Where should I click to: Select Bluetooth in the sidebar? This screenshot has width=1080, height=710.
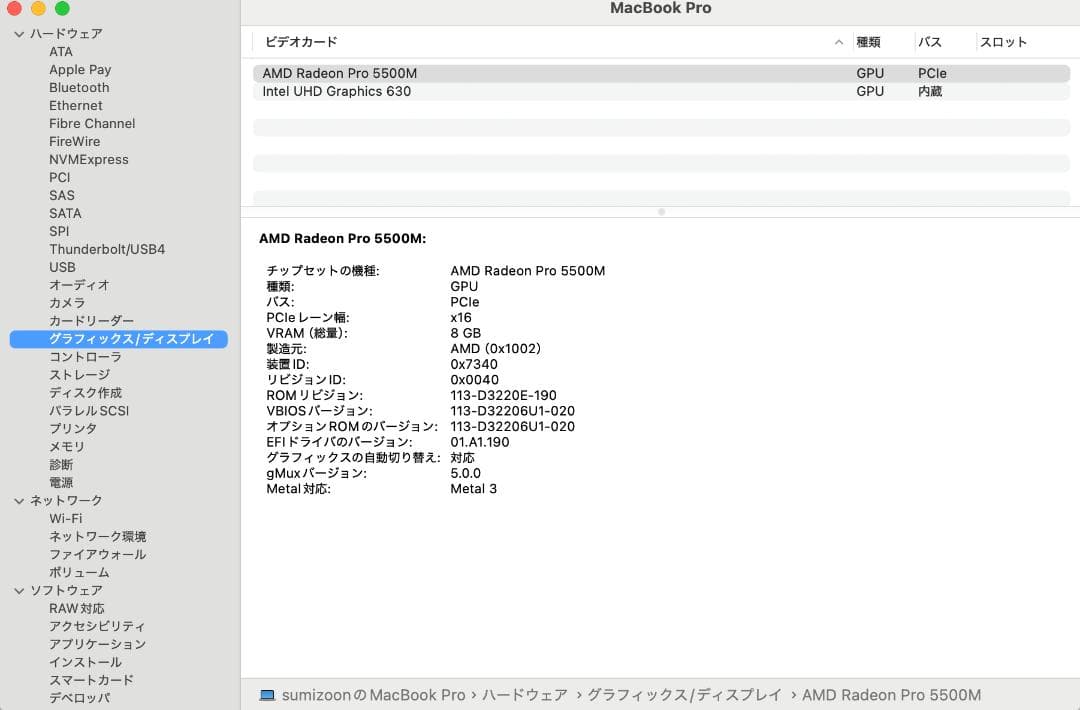[x=78, y=87]
